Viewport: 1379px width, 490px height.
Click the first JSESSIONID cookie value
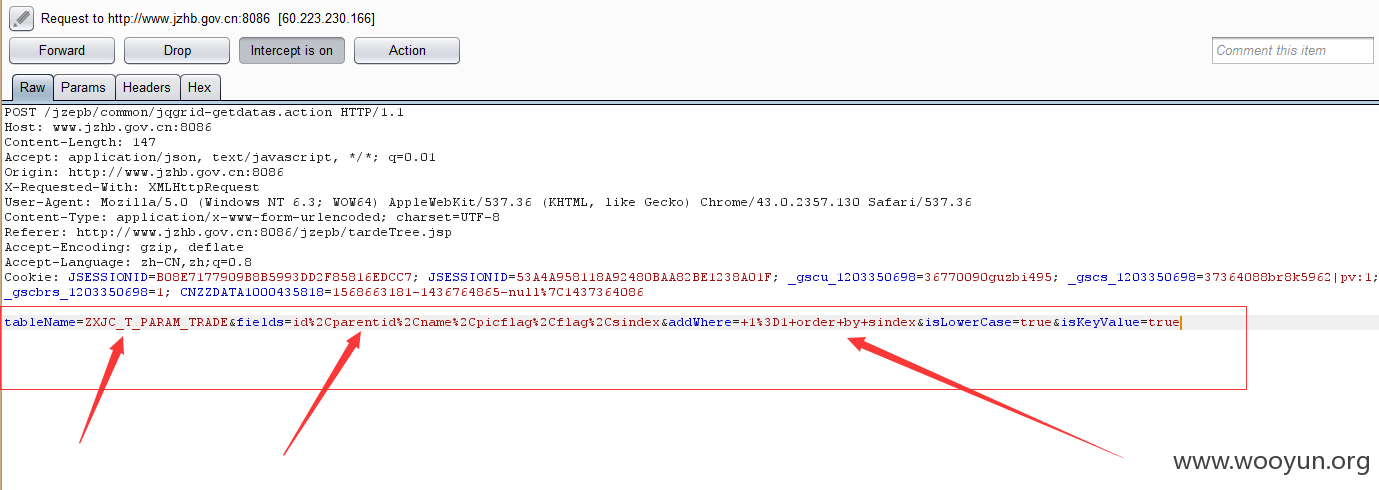[x=284, y=277]
